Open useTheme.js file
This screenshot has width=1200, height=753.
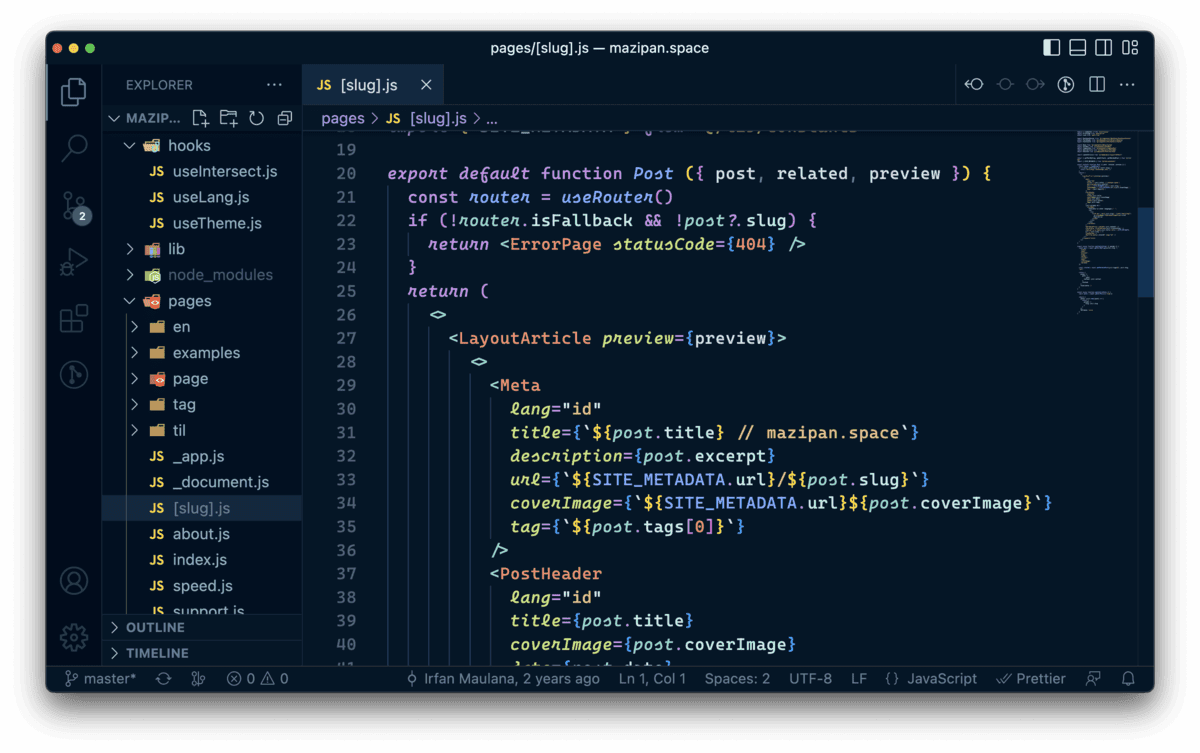[202, 223]
